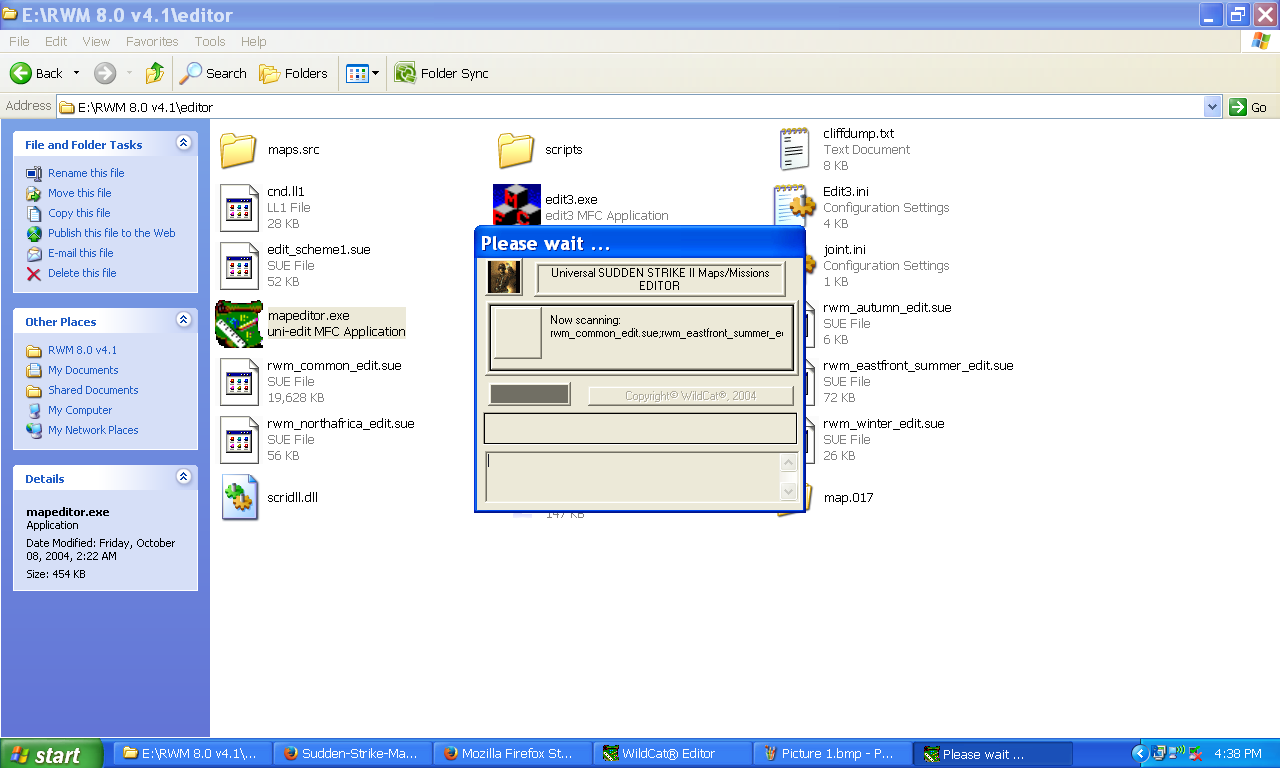Open the Favorites menu
The height and width of the screenshot is (768, 1280).
pyautogui.click(x=152, y=41)
